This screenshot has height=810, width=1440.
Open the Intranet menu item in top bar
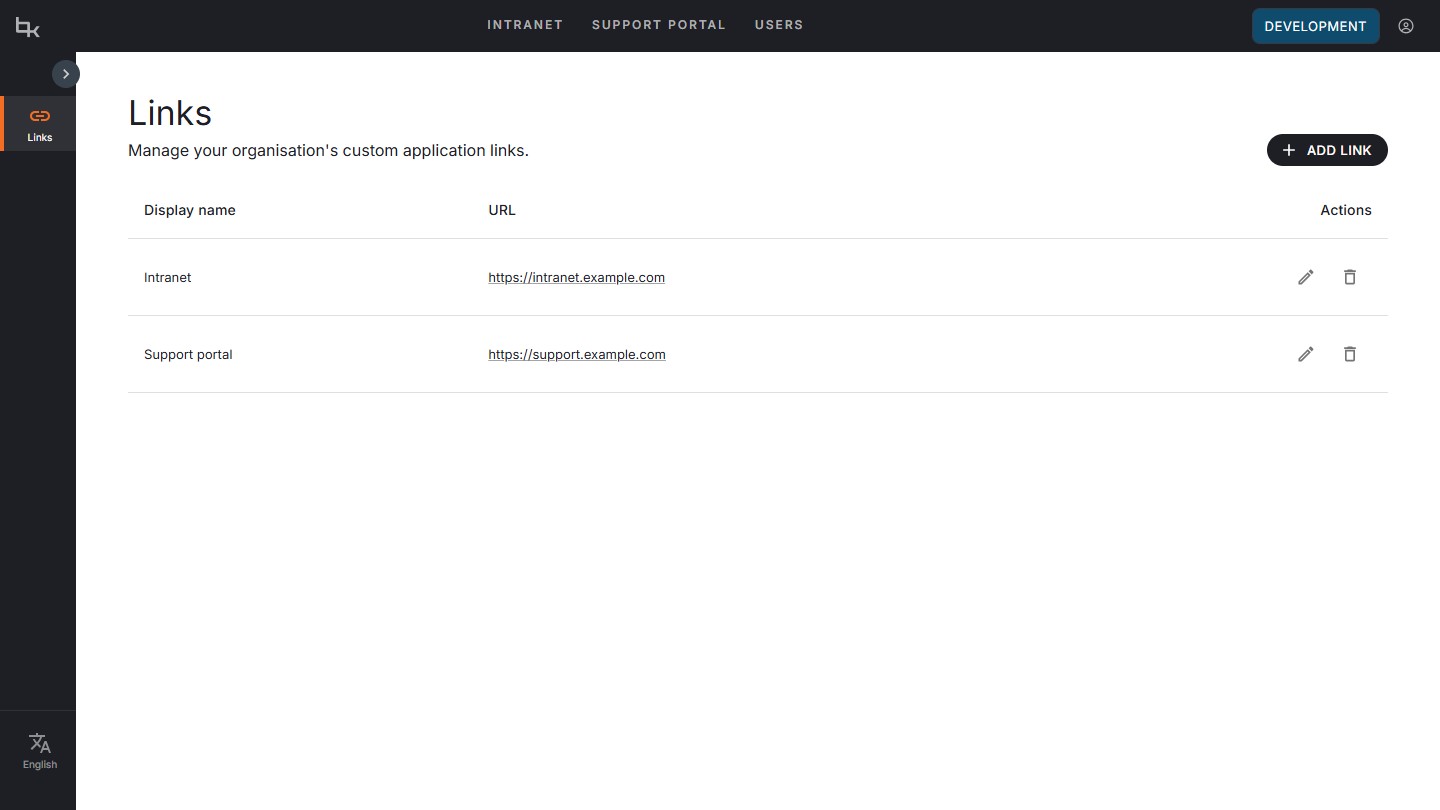(x=525, y=25)
